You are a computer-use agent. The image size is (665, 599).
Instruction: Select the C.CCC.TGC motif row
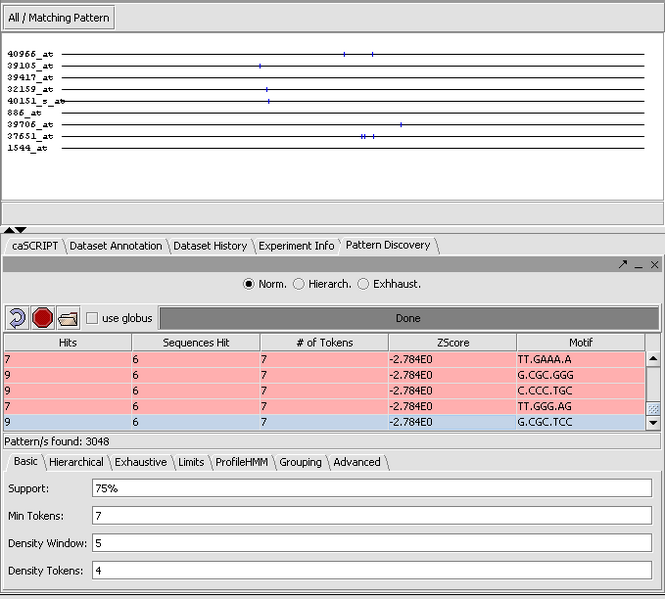point(324,391)
